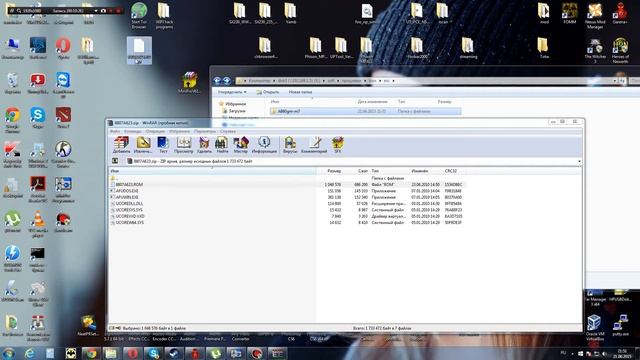The image size is (640, 360).
Task: Open the Файл menu in WinRAR
Action: 115,131
